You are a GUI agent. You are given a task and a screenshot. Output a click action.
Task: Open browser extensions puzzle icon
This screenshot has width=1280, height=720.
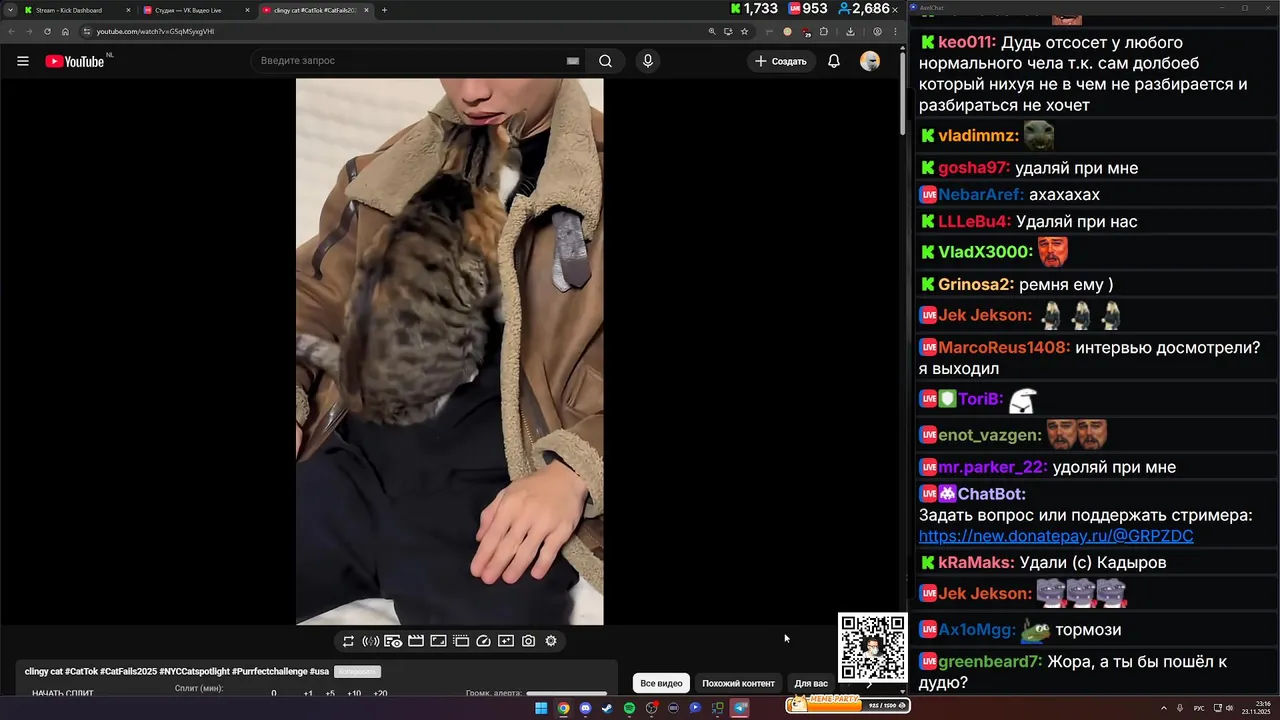tap(824, 31)
